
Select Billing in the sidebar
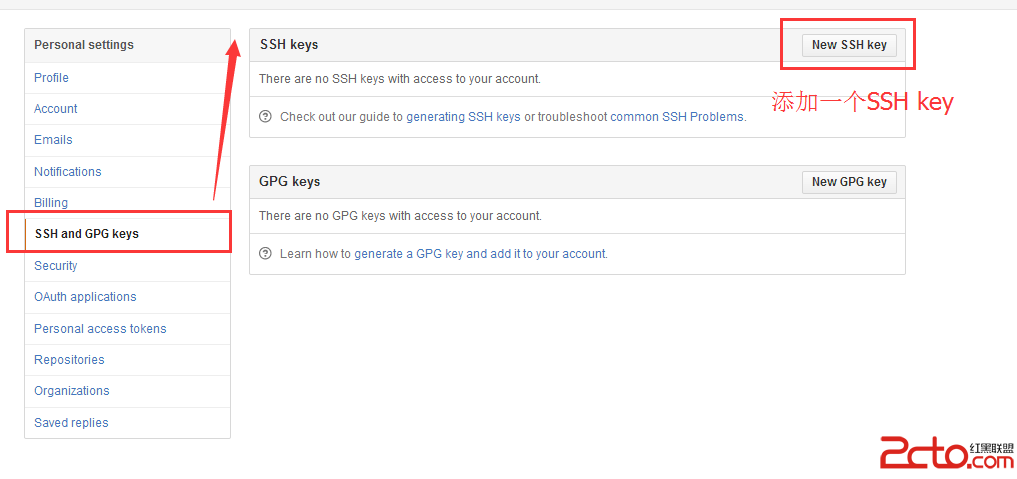pos(51,203)
